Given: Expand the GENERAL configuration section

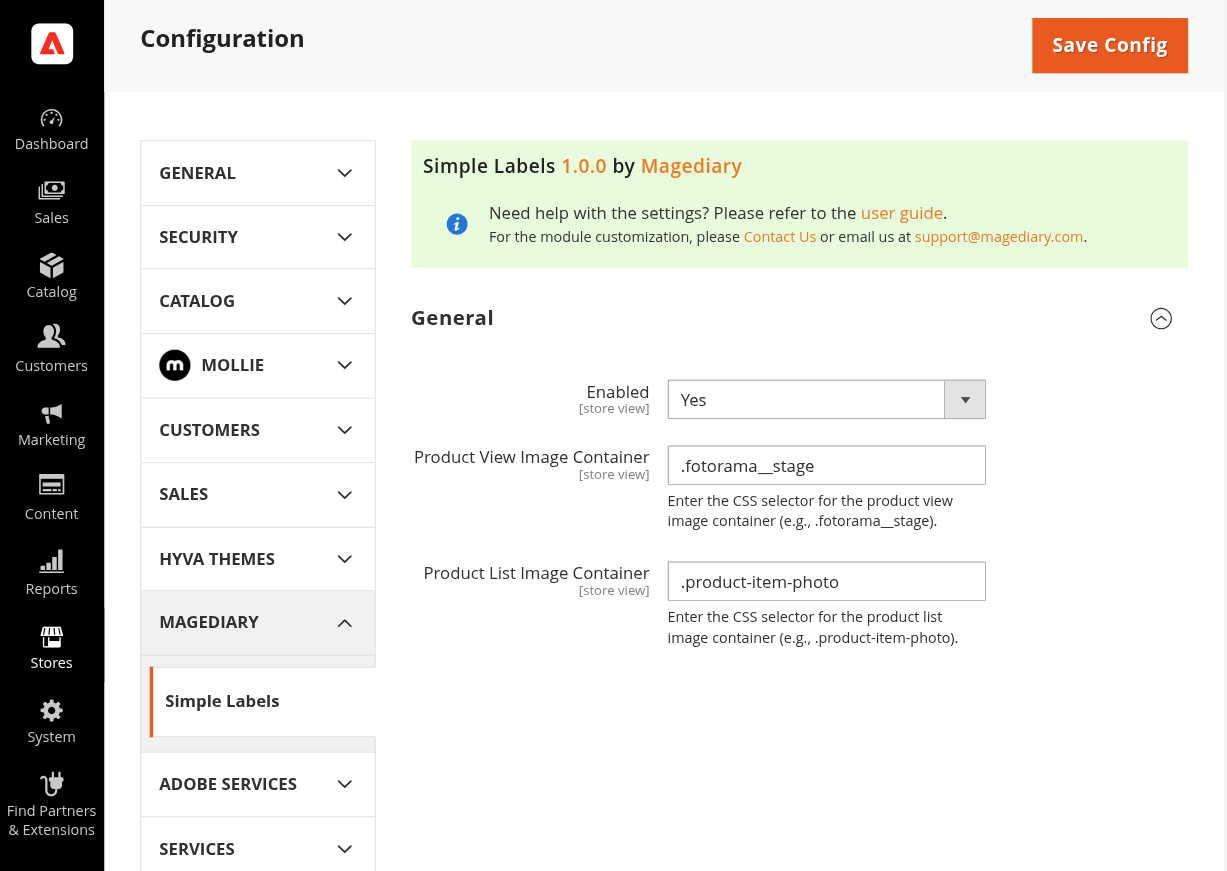Looking at the screenshot, I should tap(257, 172).
